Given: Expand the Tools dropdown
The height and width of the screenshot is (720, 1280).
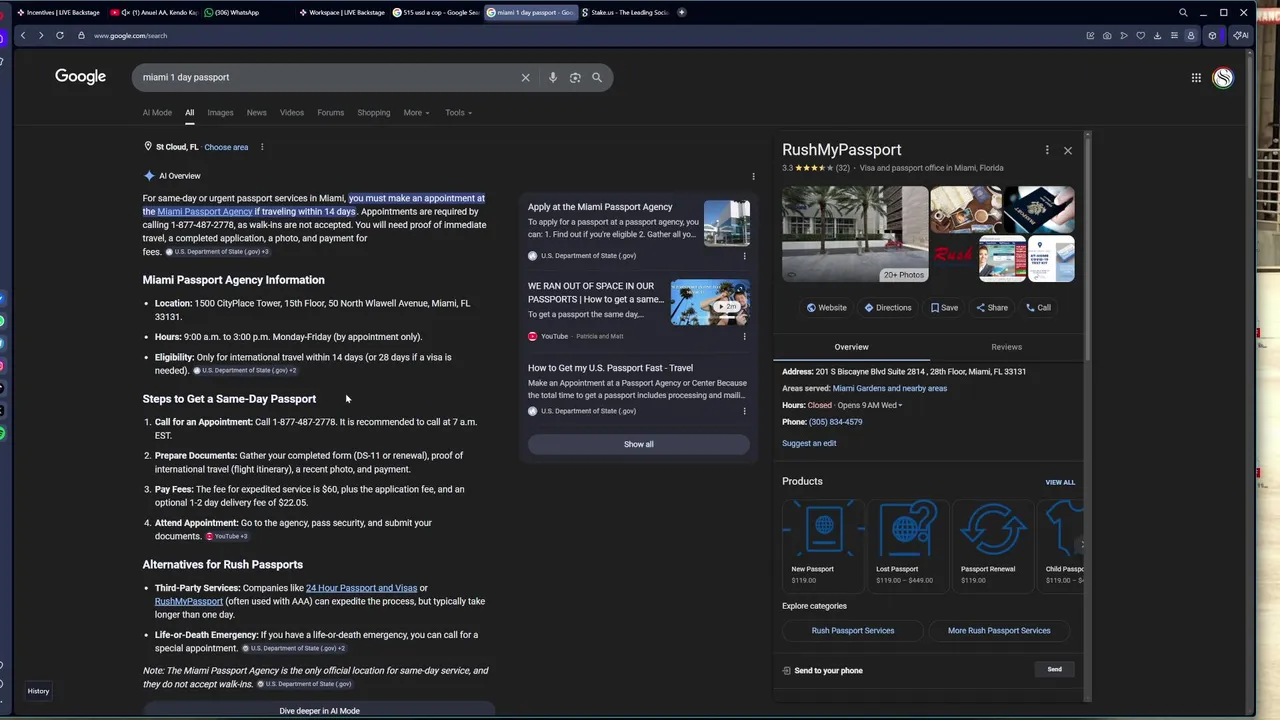Looking at the screenshot, I should (458, 112).
